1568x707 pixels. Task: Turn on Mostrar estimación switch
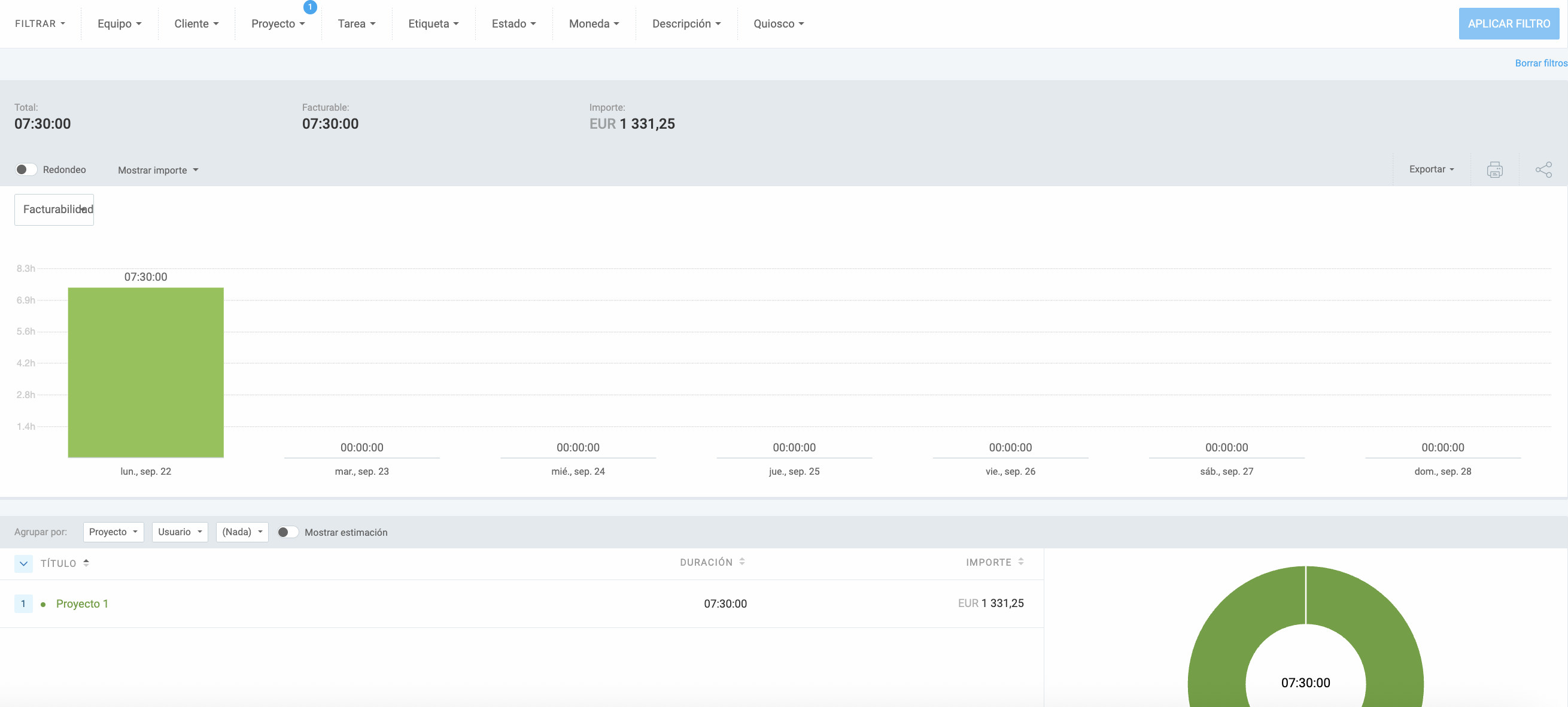tap(287, 532)
